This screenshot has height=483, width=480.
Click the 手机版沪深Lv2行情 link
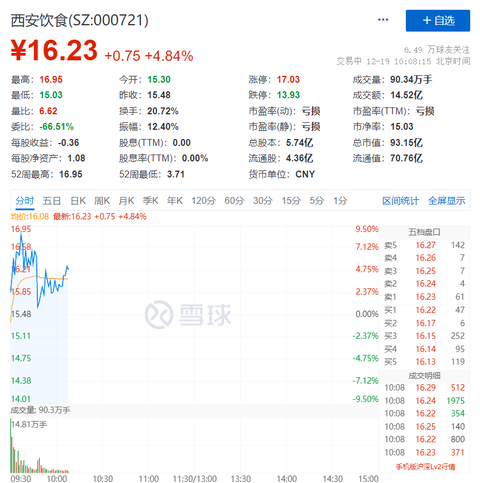(425, 467)
